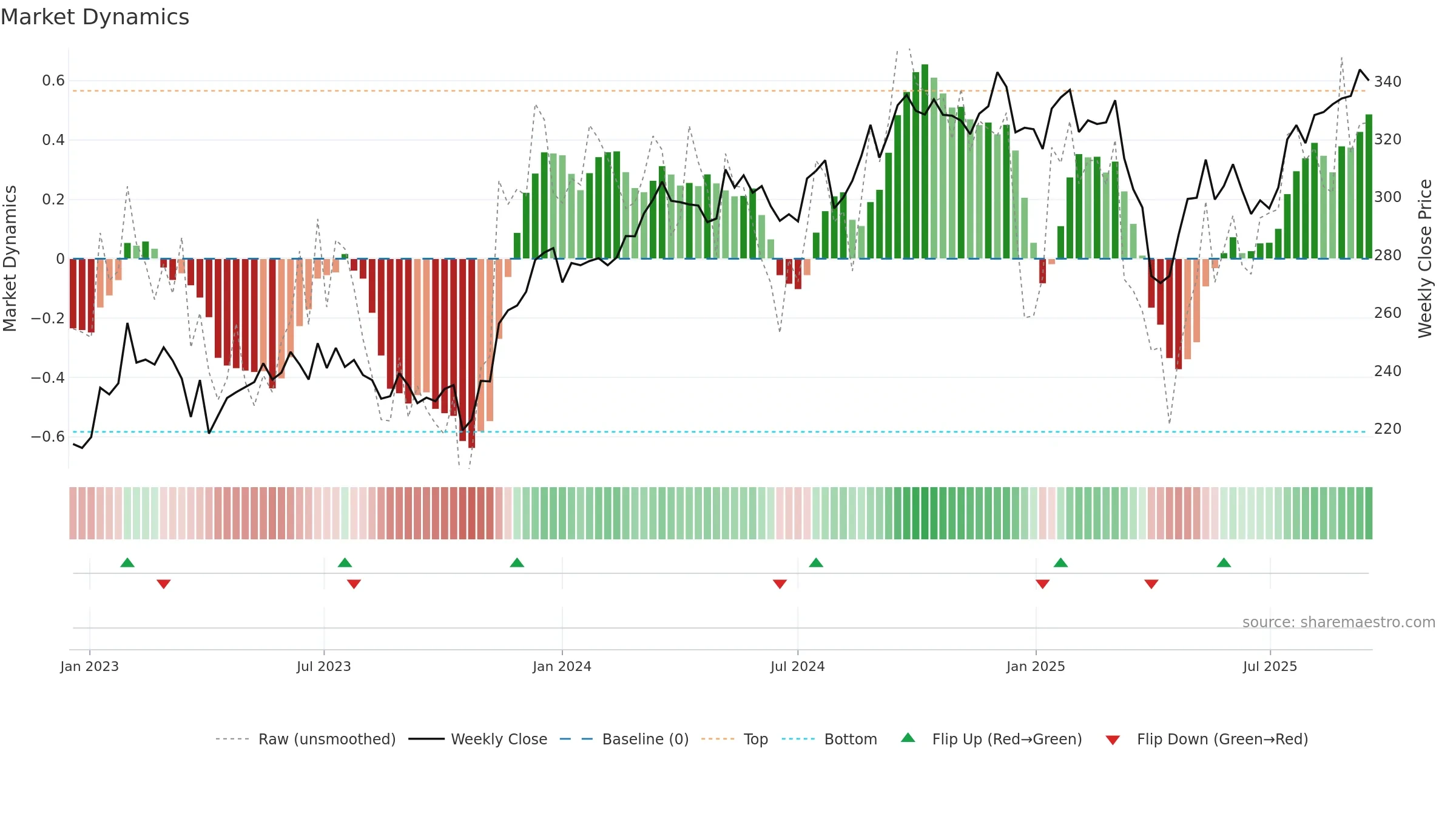Screen dimensions: 1456x819
Task: Click the darkest green cell in the heat strip
Action: (925, 513)
